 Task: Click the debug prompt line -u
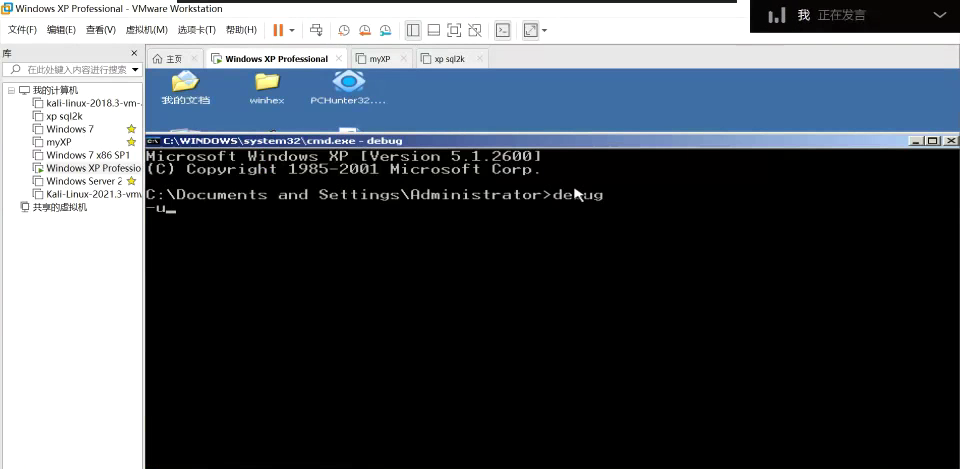click(161, 208)
